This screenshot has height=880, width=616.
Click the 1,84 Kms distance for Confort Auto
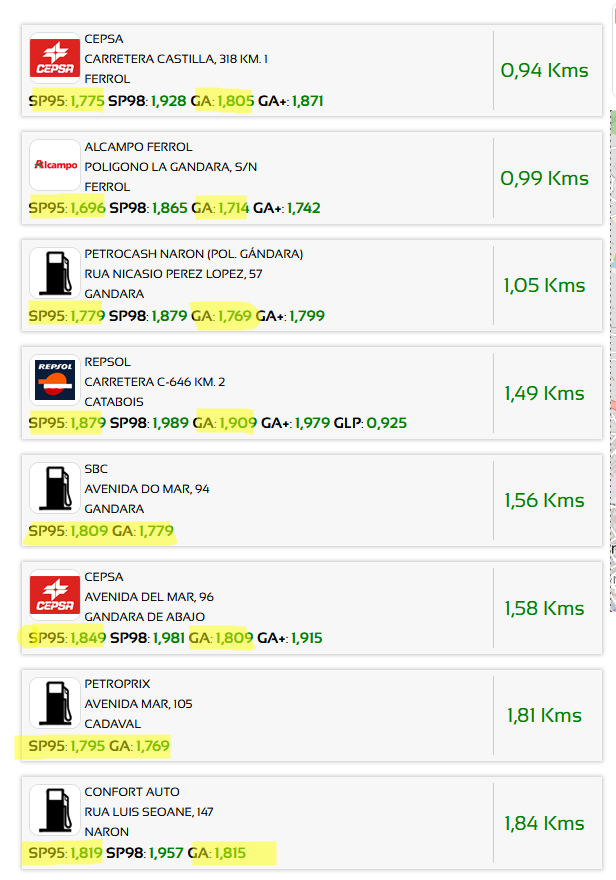coord(544,823)
